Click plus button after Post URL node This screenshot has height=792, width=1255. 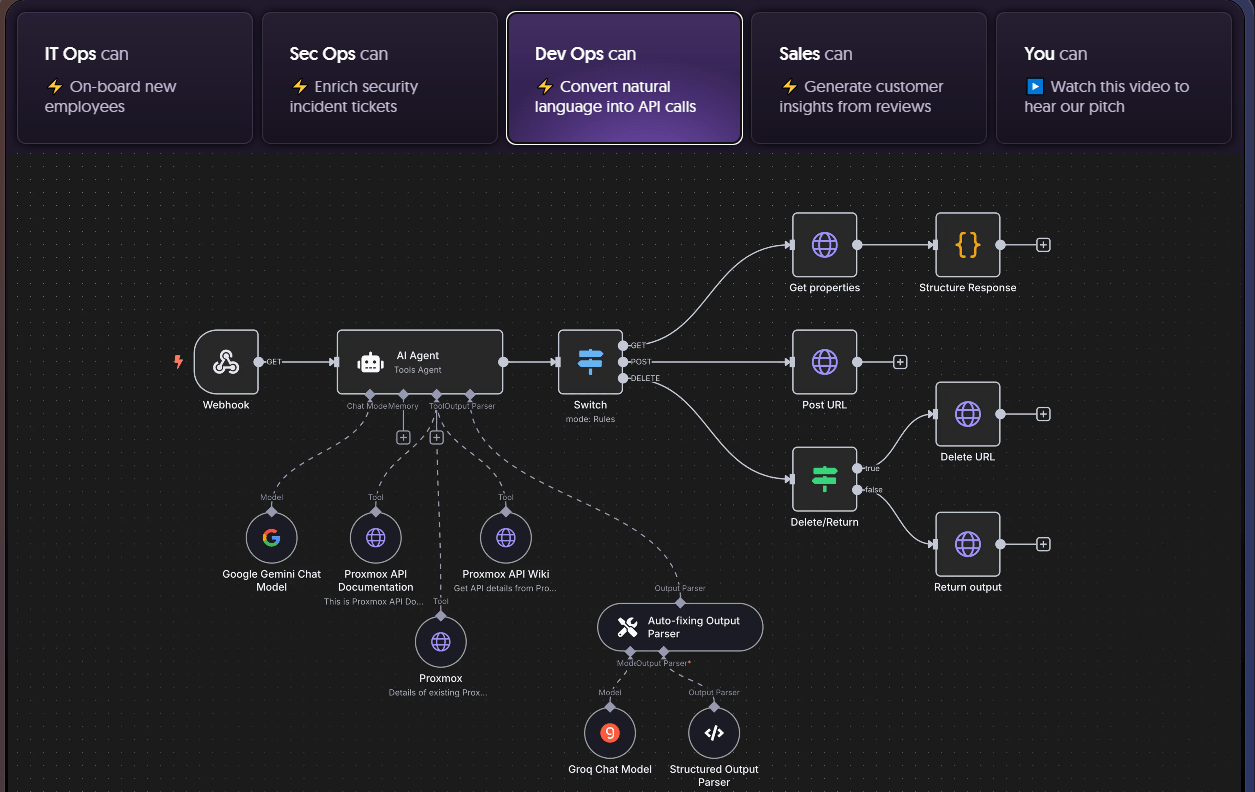point(900,362)
